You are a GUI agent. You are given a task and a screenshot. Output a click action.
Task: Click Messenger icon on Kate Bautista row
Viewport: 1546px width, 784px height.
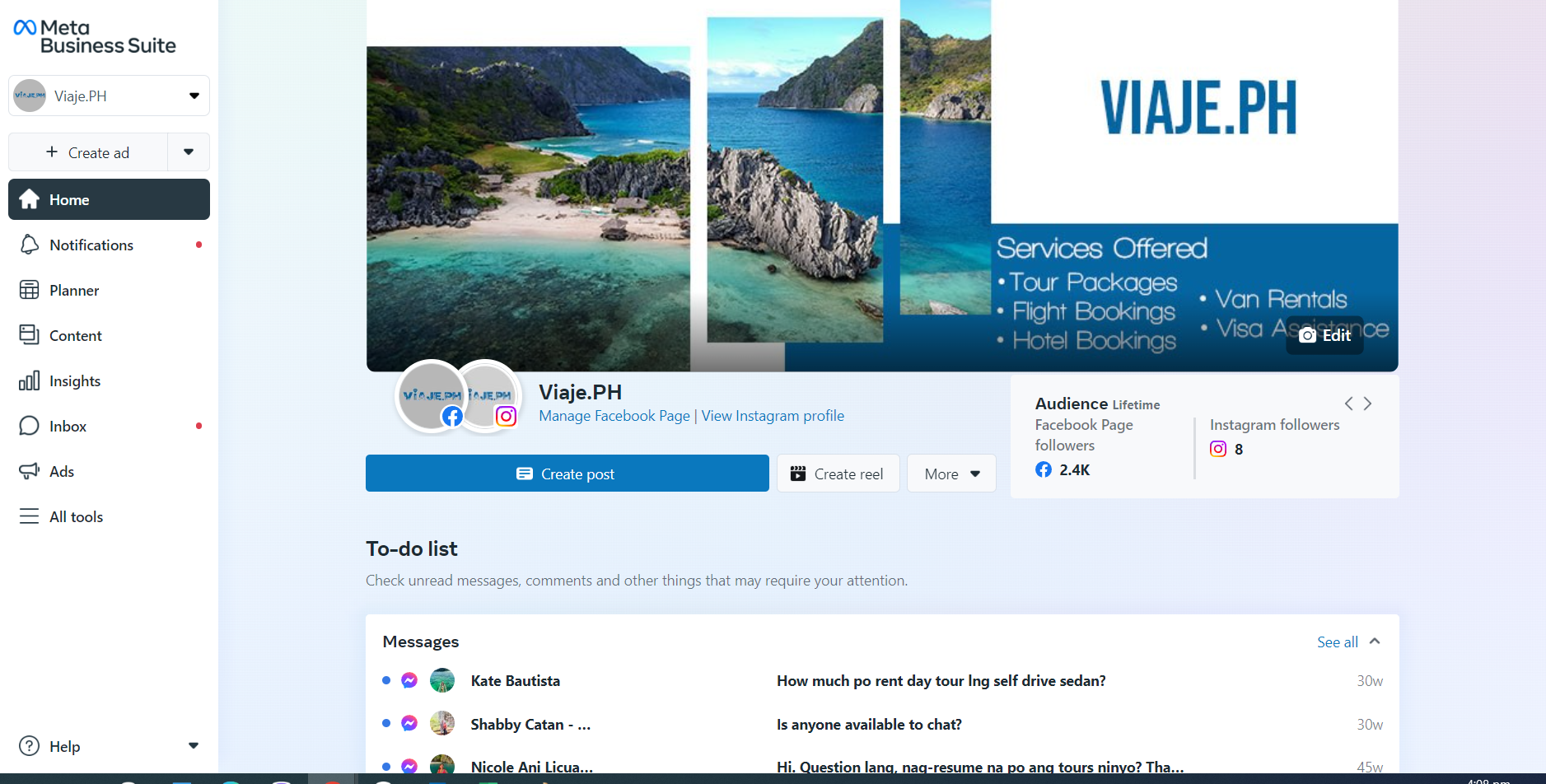point(409,680)
